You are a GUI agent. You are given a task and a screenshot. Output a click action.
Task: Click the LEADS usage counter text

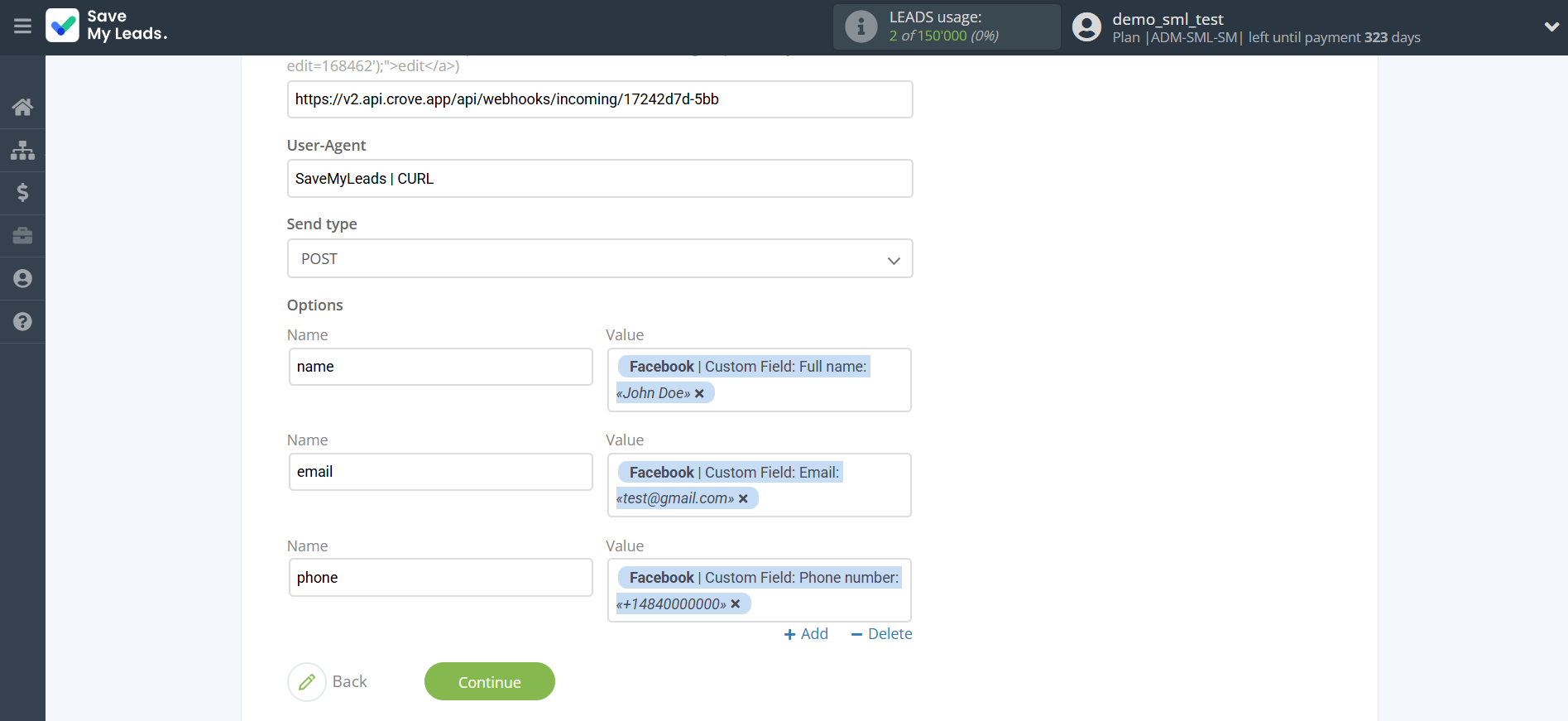click(944, 36)
